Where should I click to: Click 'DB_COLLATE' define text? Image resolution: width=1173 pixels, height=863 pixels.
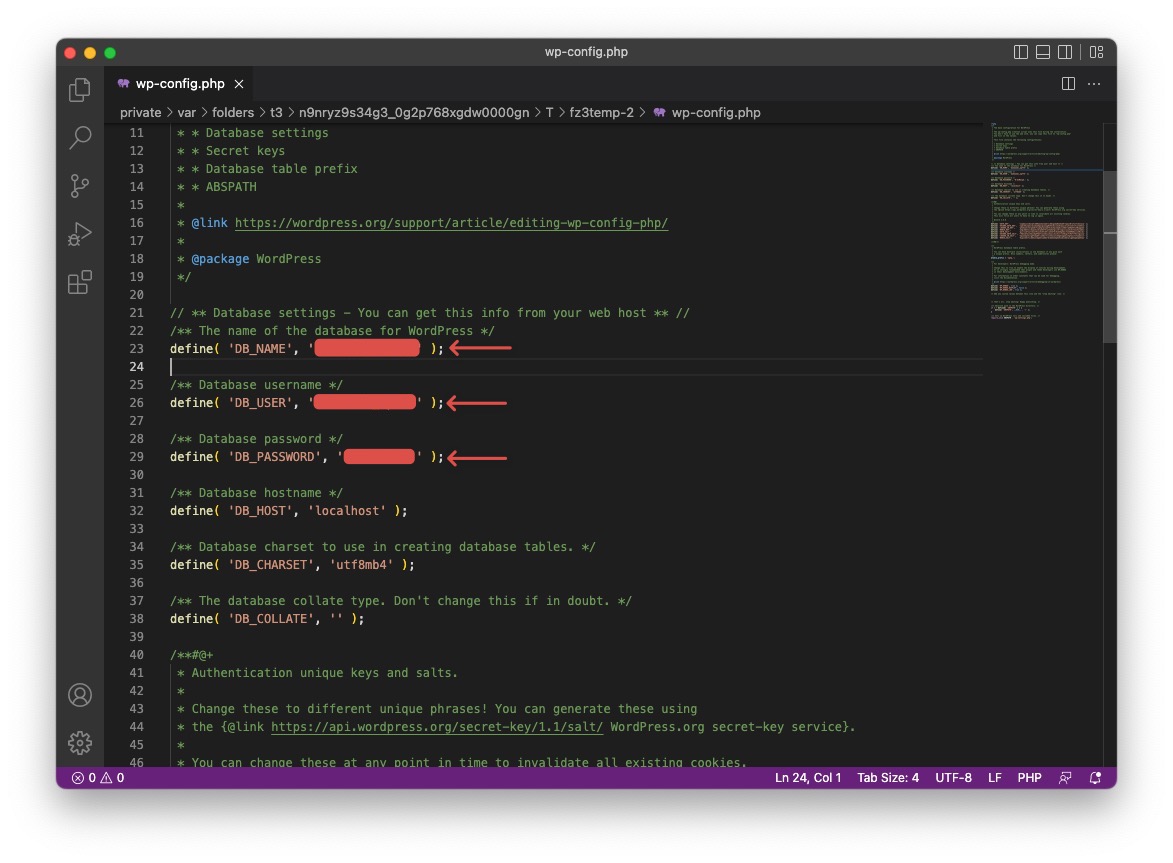point(270,619)
